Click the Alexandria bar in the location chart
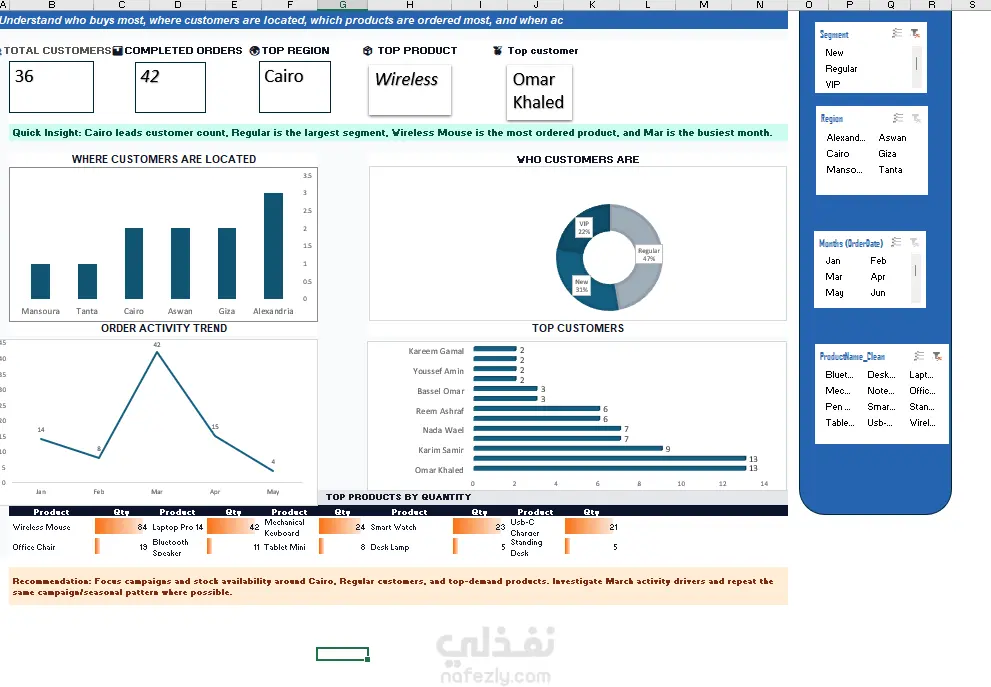 coord(274,246)
